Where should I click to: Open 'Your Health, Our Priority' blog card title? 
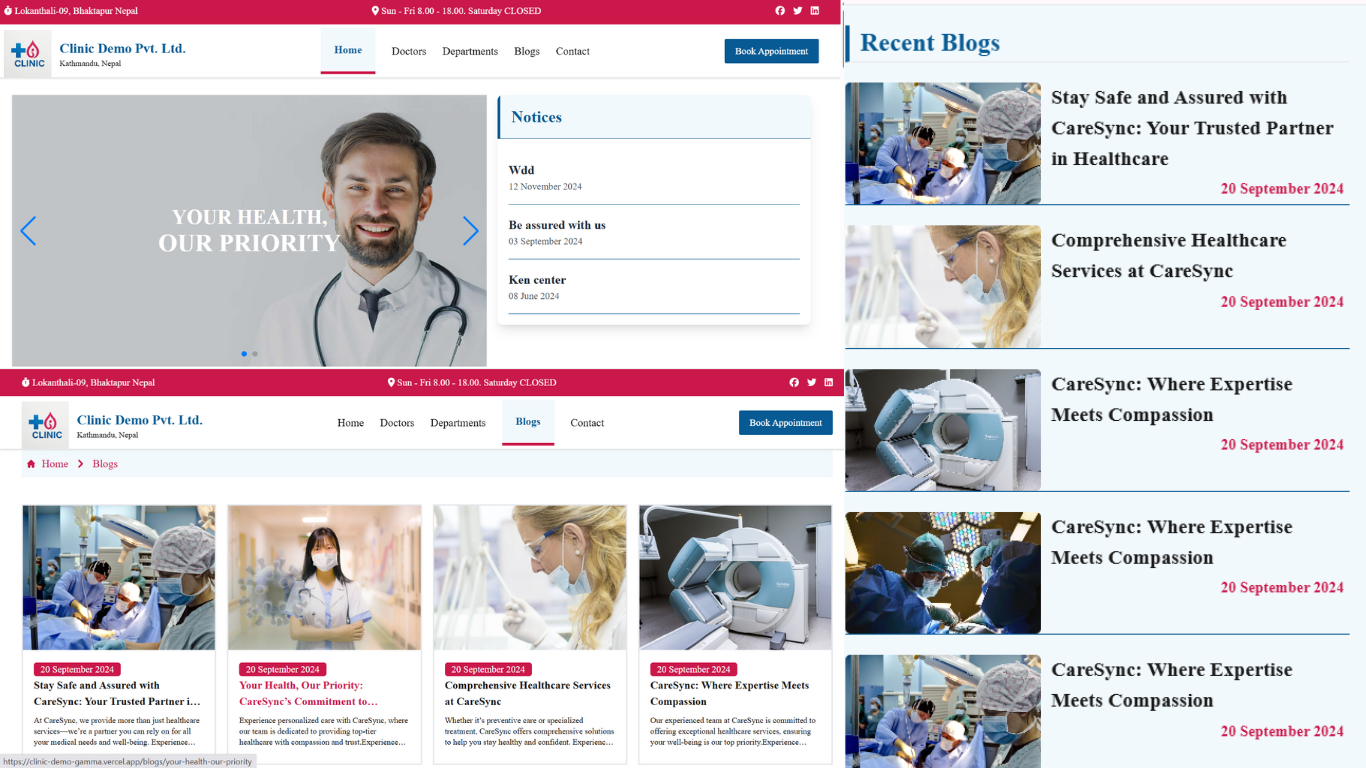coord(308,693)
